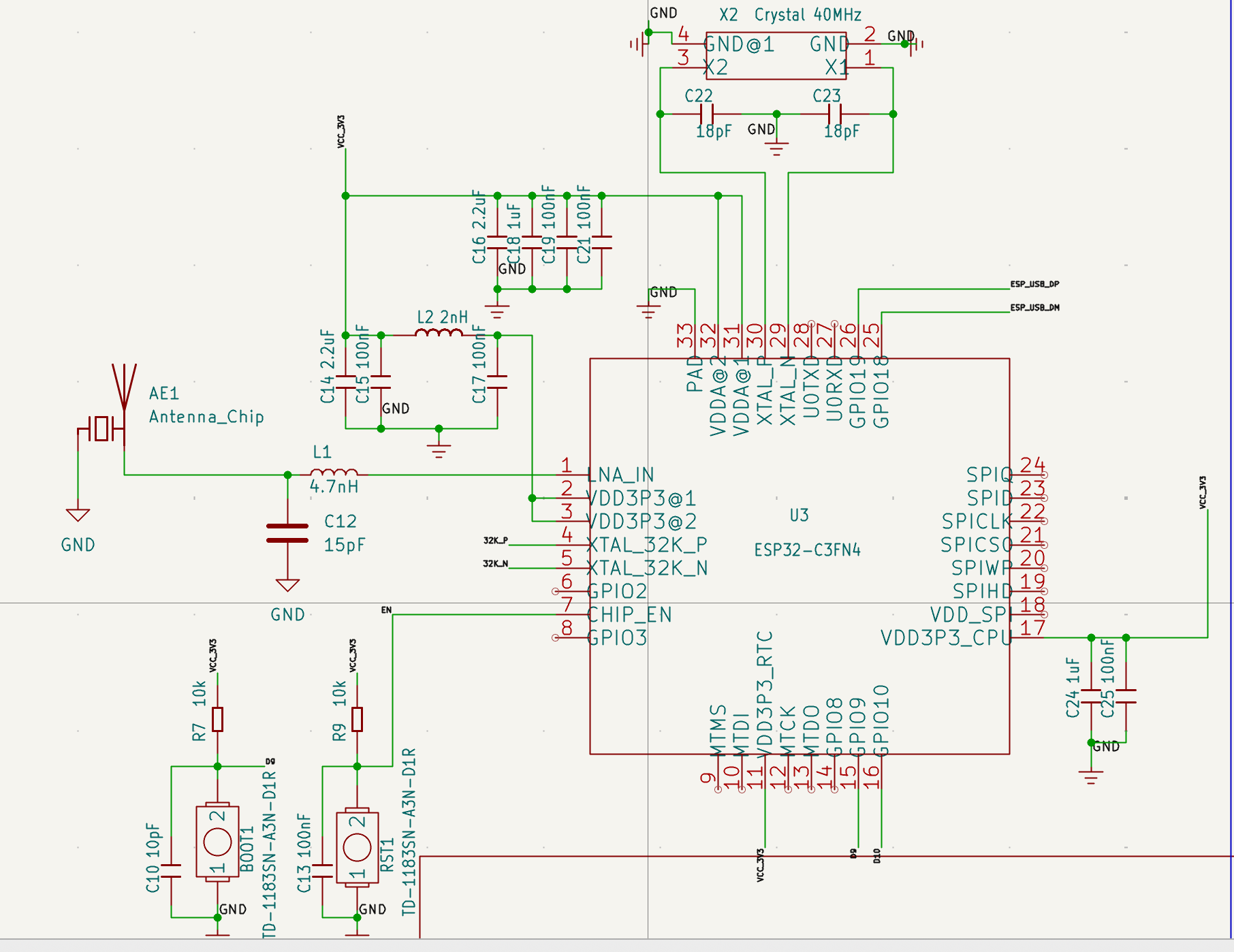
Task: Select the EN net label
Action: pyautogui.click(x=386, y=610)
